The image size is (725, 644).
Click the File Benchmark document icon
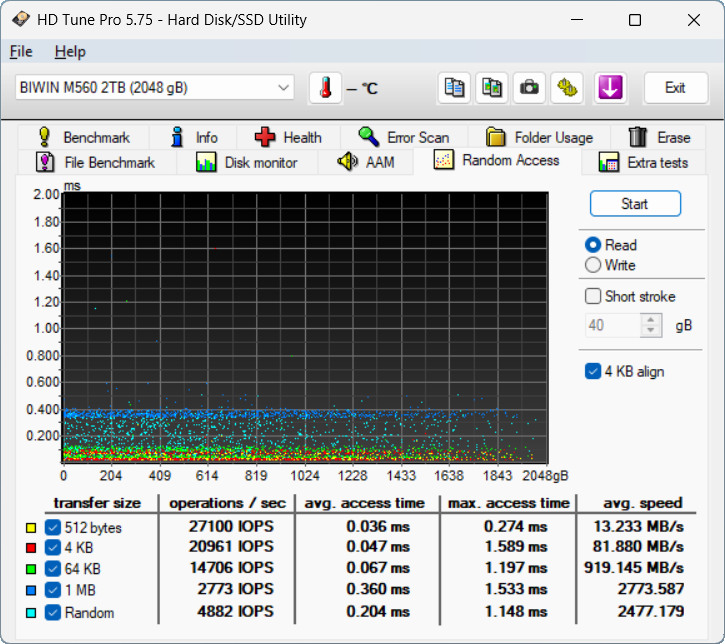coord(45,162)
